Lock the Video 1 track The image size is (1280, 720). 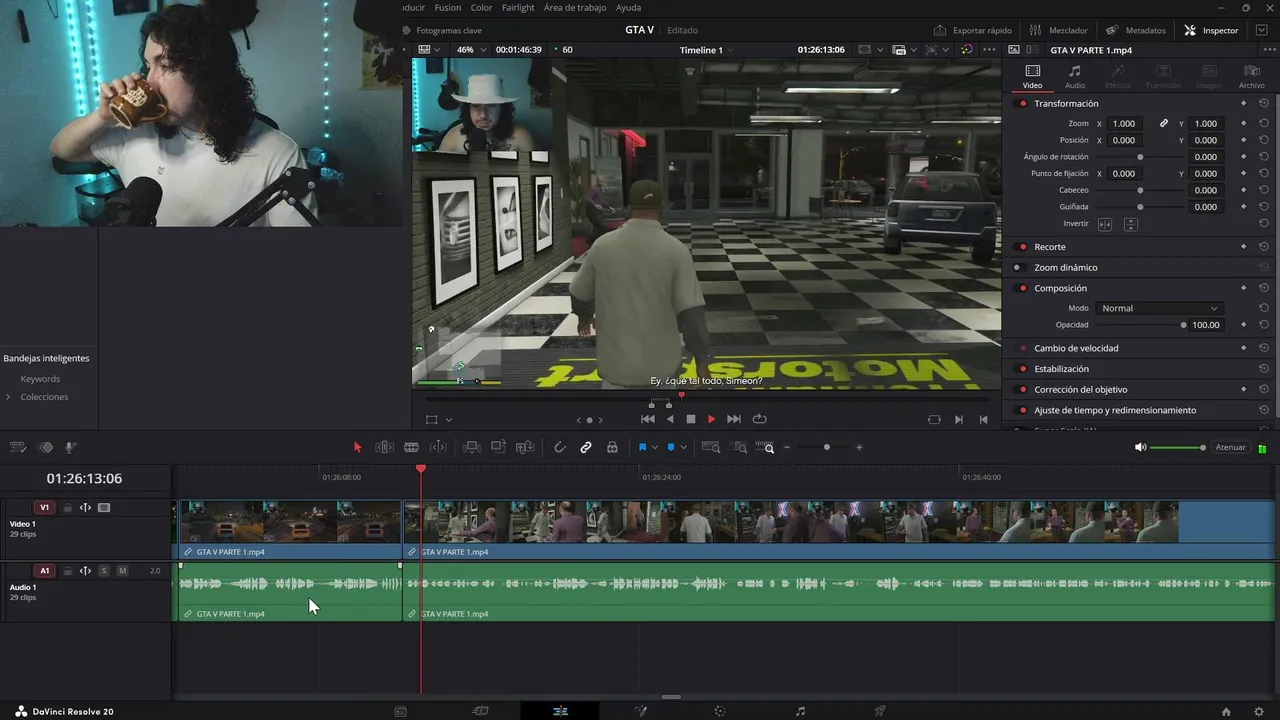68,508
